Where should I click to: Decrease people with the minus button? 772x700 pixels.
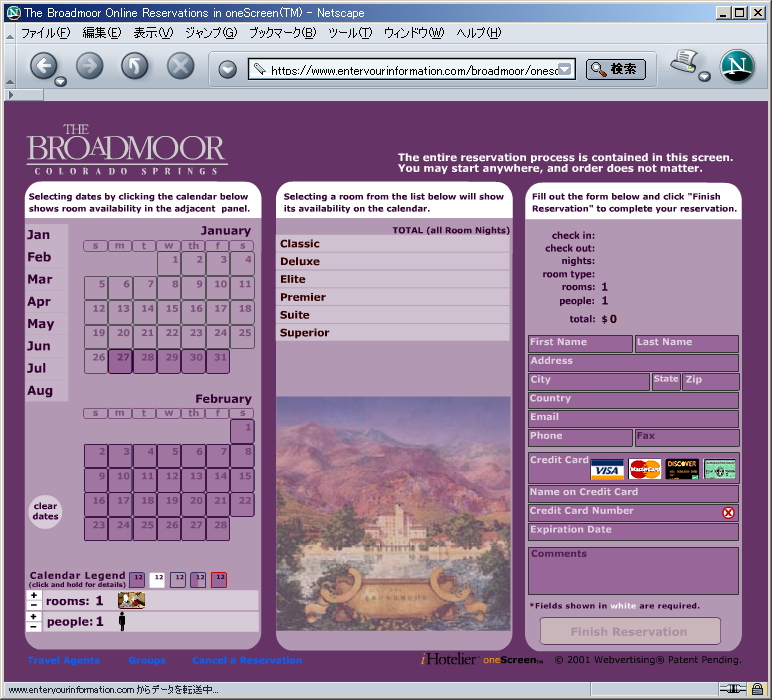click(x=33, y=626)
